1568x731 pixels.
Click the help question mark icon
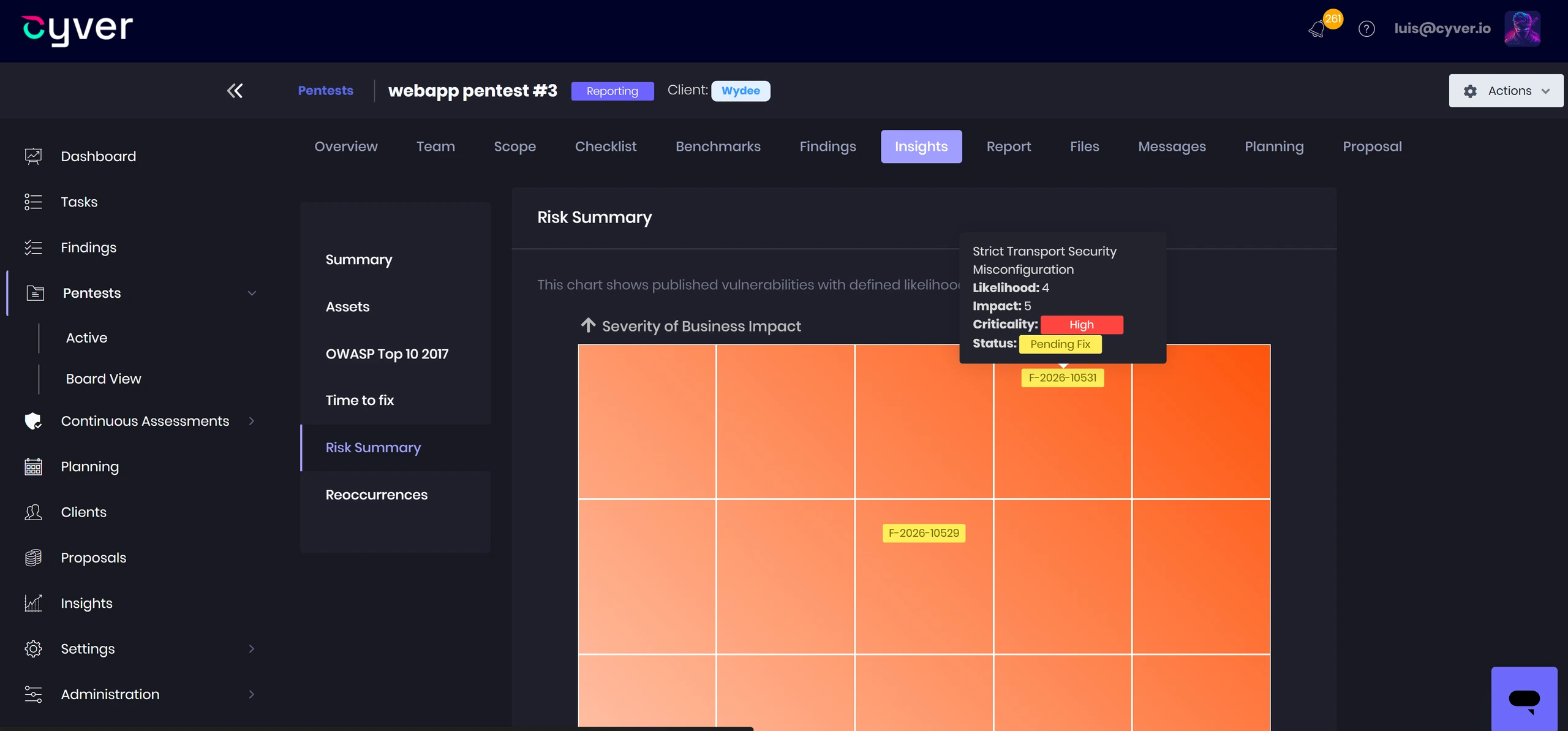click(1366, 29)
